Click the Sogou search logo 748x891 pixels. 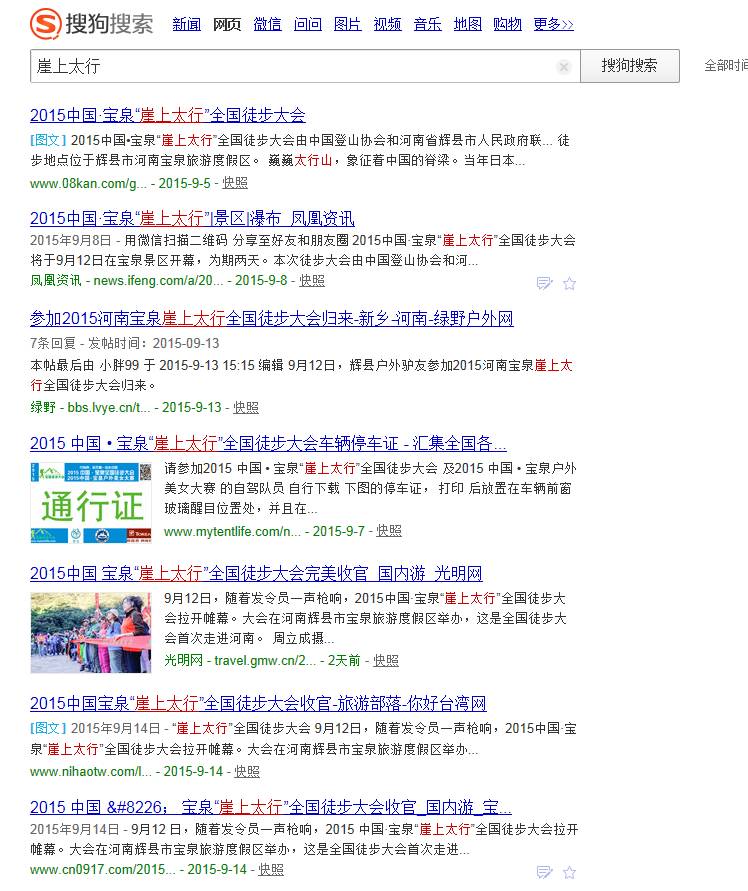(x=92, y=24)
